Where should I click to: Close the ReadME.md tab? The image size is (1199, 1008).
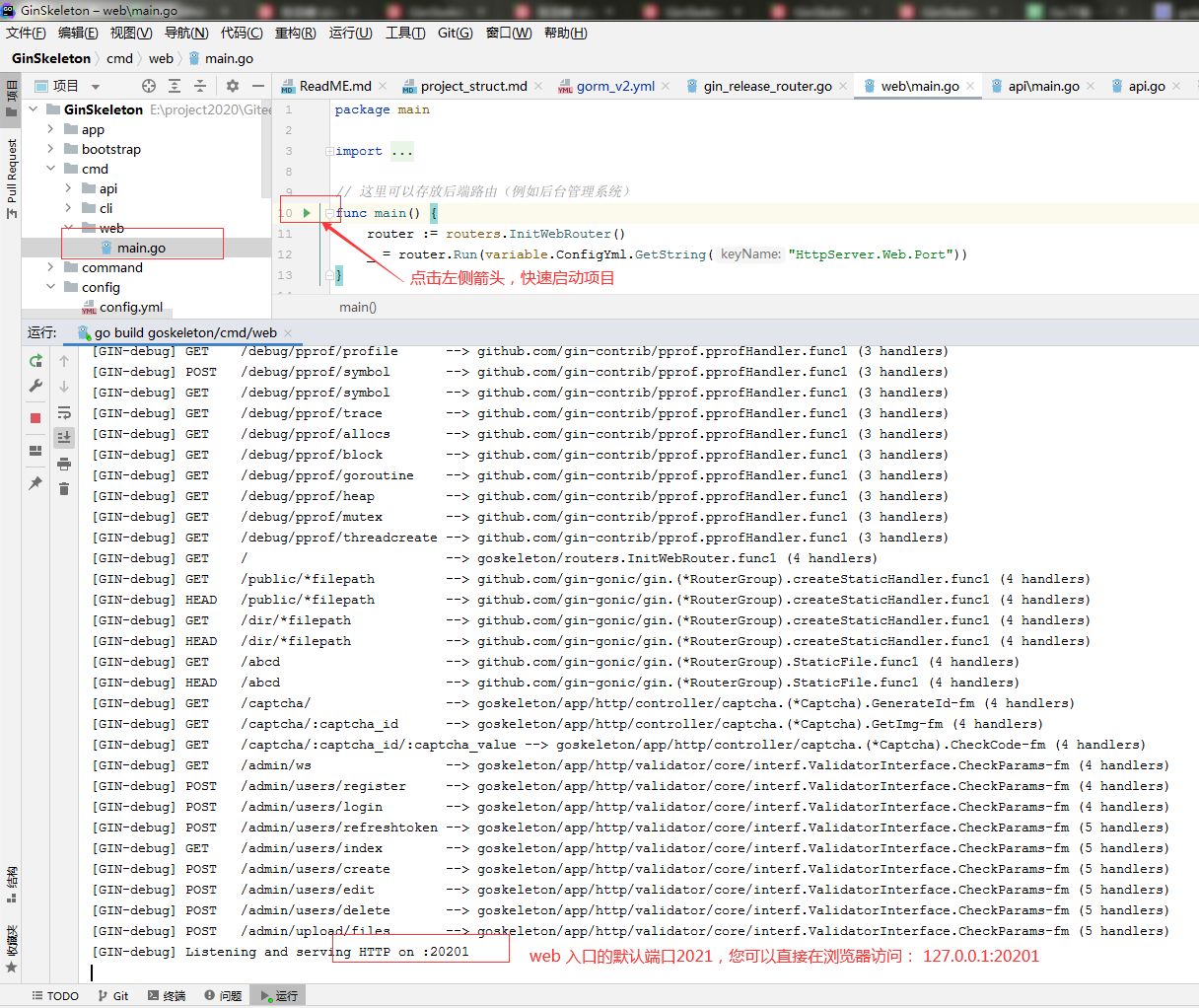click(383, 86)
